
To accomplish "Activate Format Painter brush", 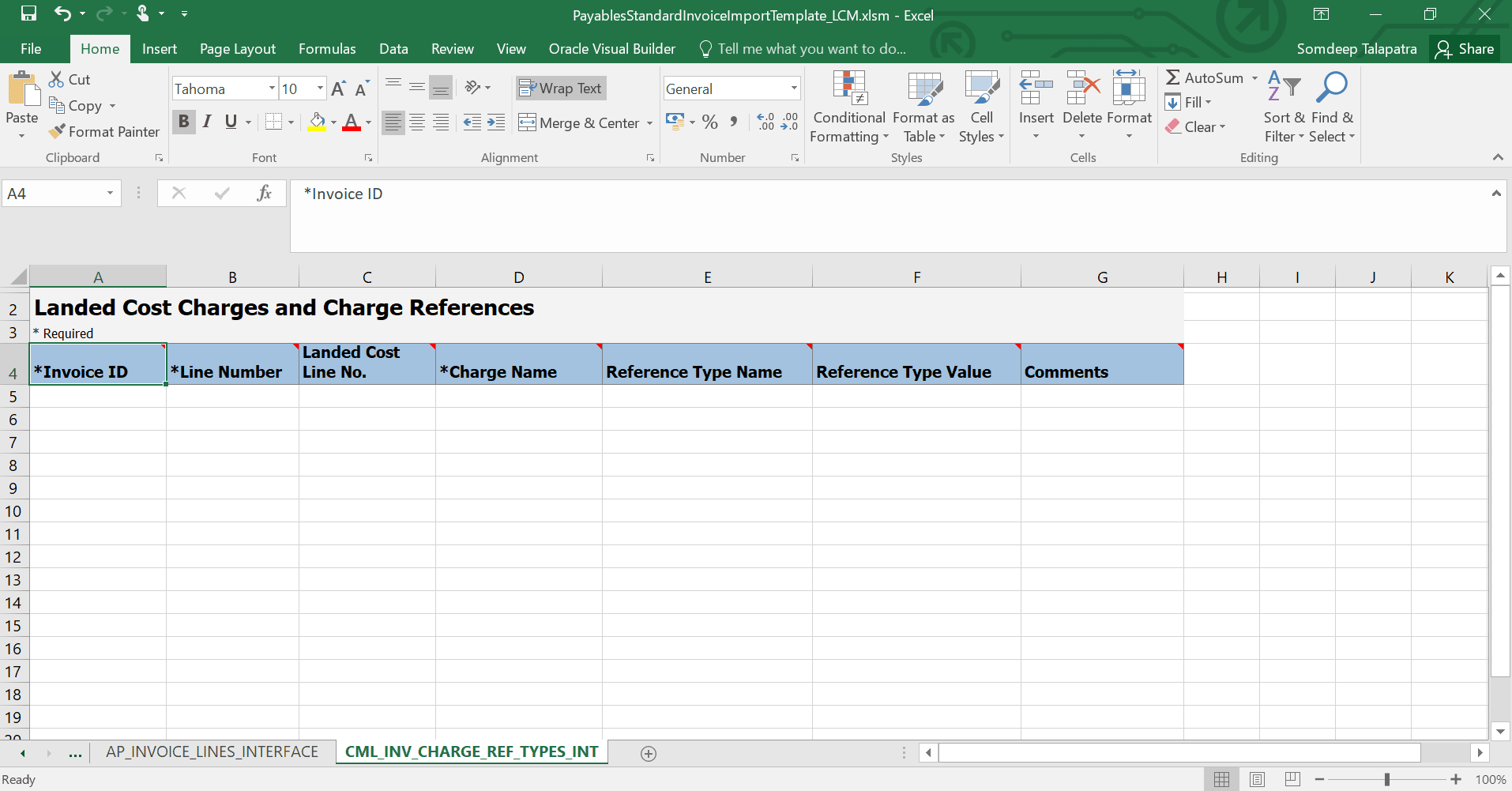I will (x=103, y=131).
